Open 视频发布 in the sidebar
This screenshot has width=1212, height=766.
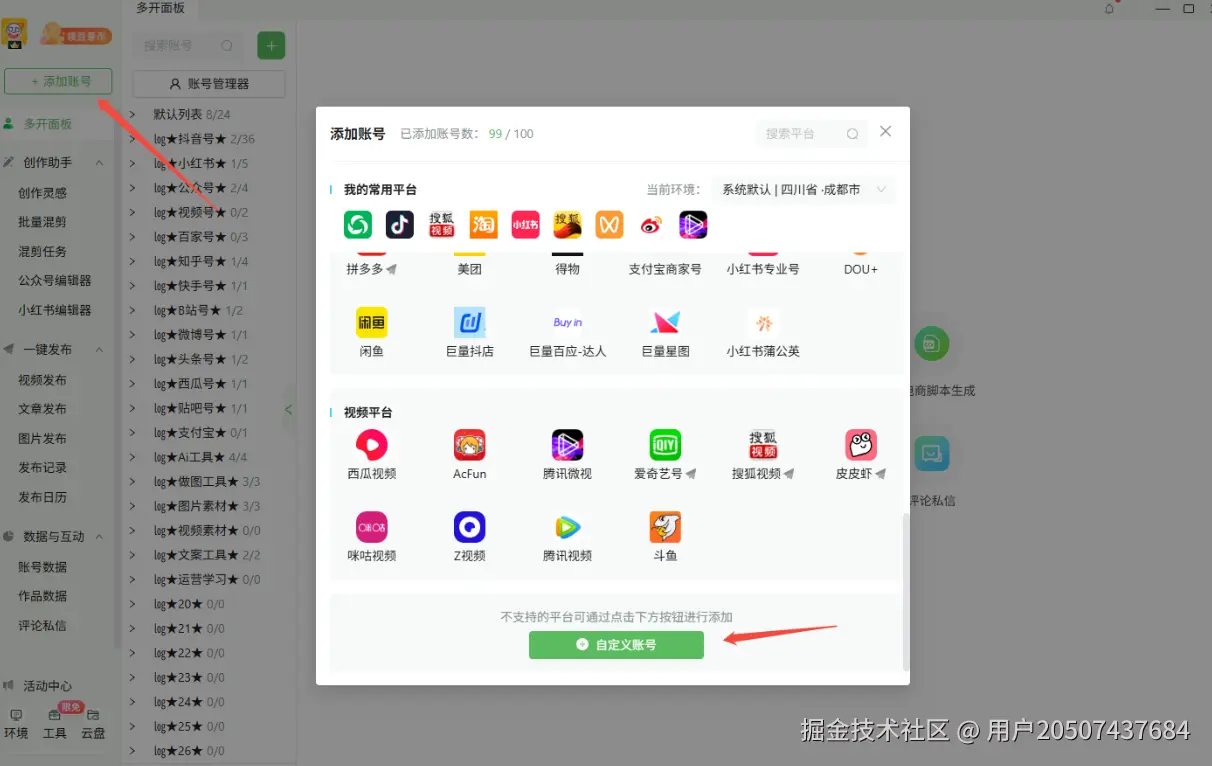42,380
